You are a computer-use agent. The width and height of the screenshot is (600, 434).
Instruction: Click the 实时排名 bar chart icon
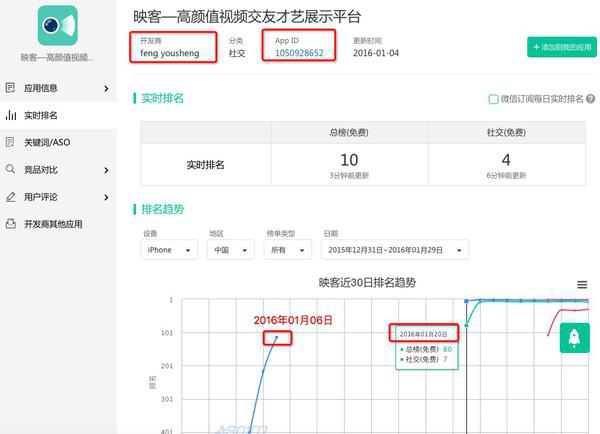coord(11,115)
